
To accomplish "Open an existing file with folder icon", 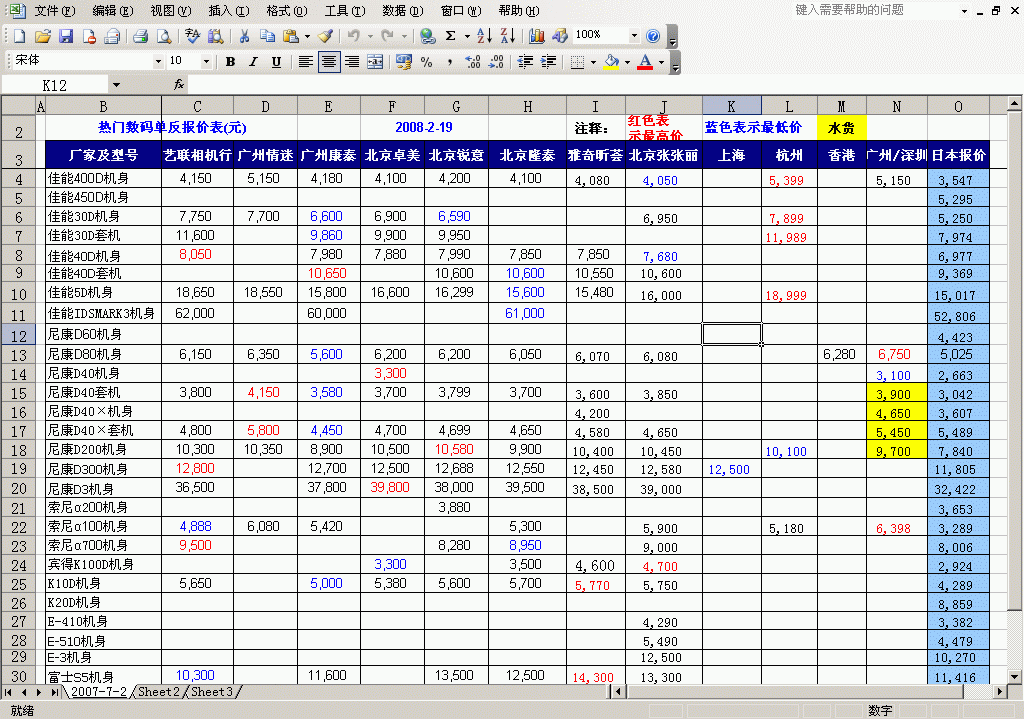I will (42, 36).
